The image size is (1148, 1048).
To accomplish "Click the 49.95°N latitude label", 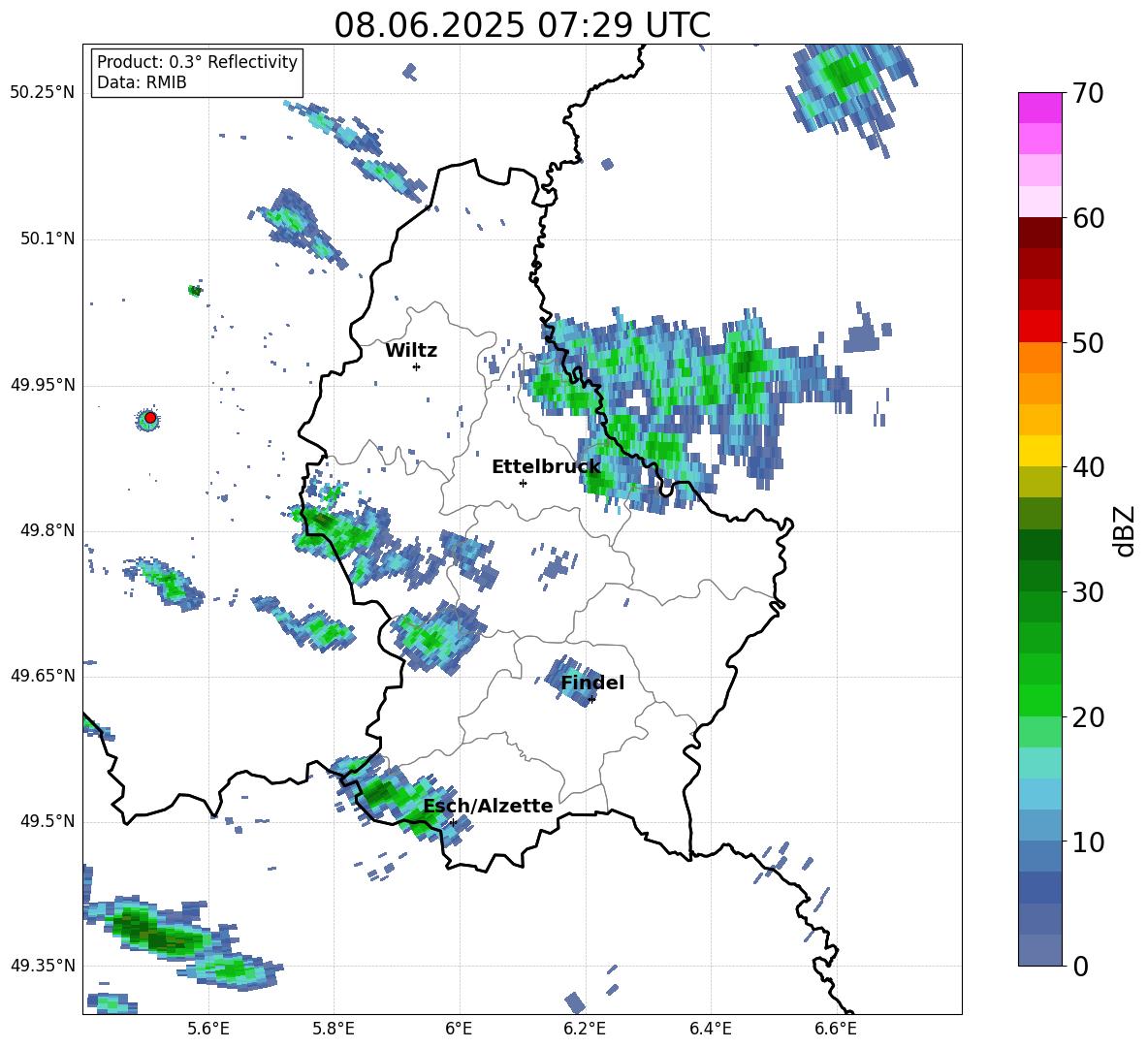I will coord(43,385).
